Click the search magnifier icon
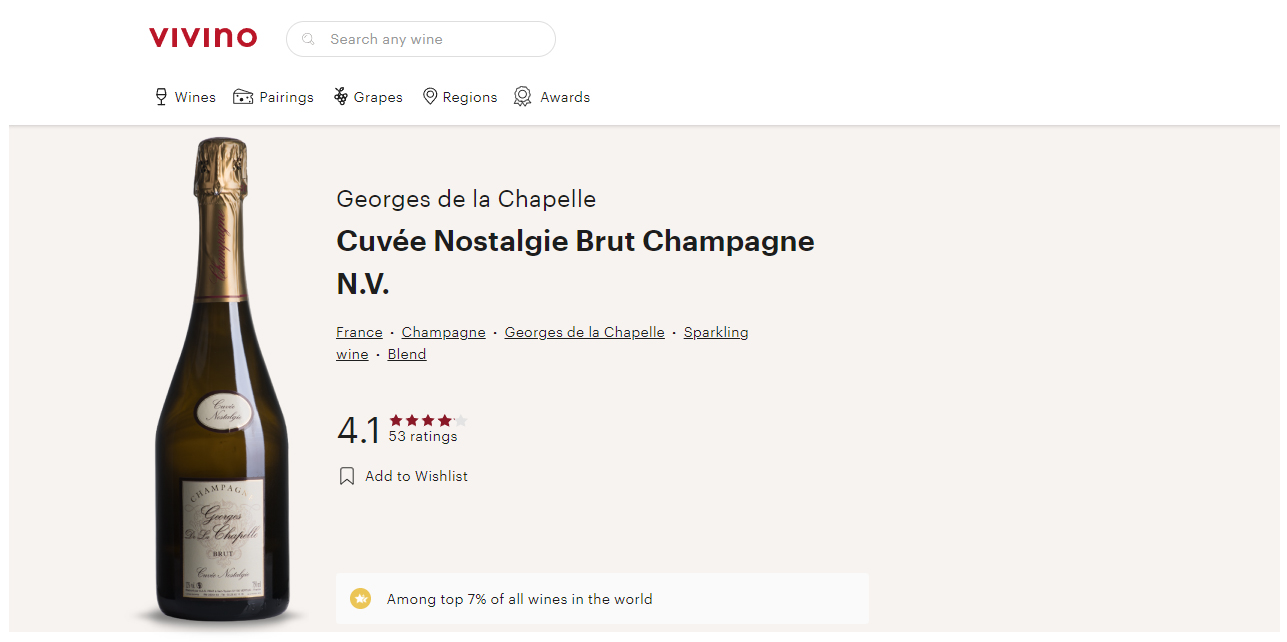This screenshot has height=642, width=1287. pos(309,39)
